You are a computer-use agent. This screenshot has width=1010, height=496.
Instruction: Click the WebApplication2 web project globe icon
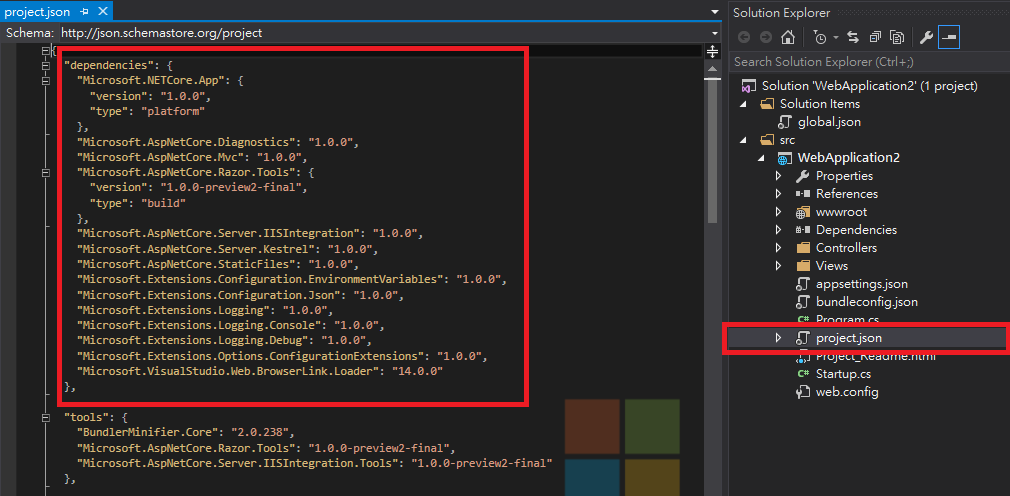785,158
